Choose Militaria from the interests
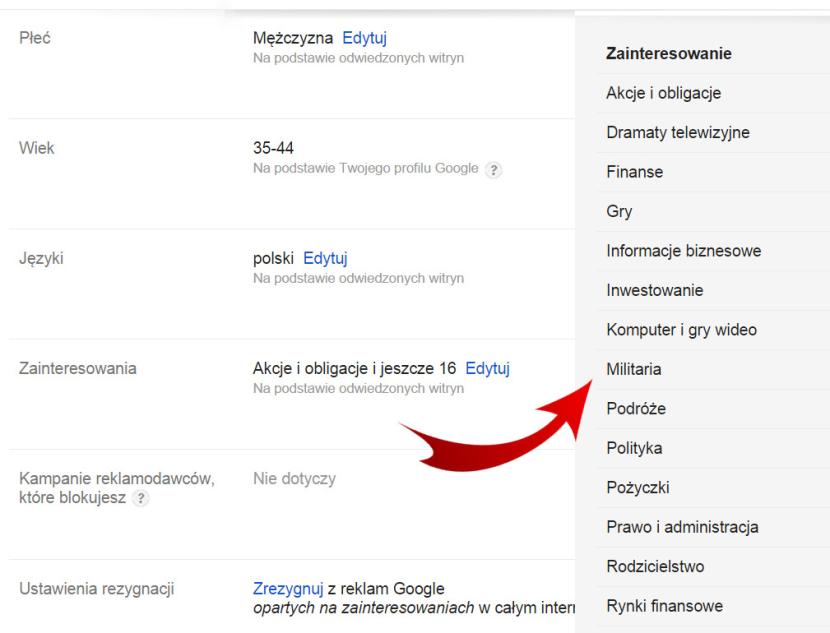The image size is (830, 633). click(633, 370)
